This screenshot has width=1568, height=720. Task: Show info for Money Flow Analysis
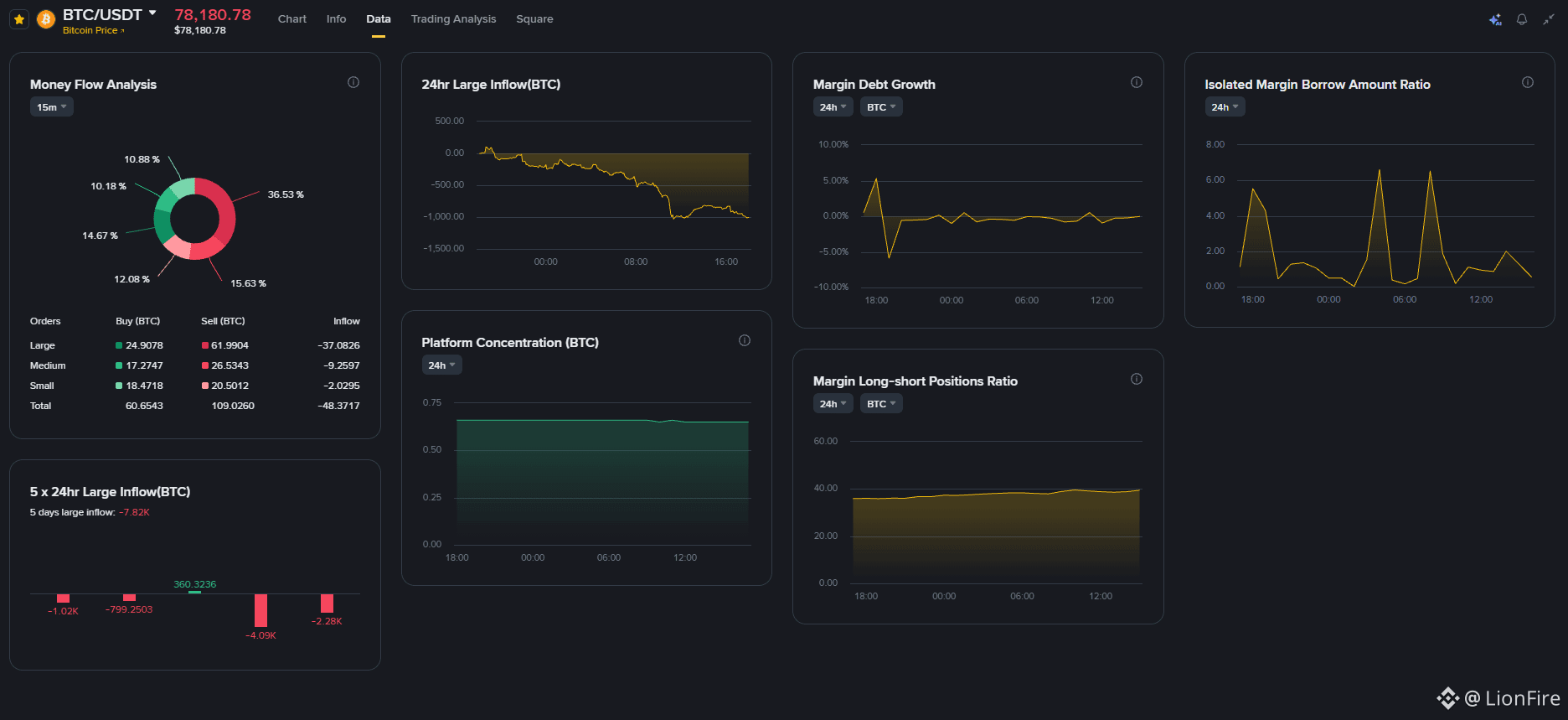pyautogui.click(x=353, y=82)
